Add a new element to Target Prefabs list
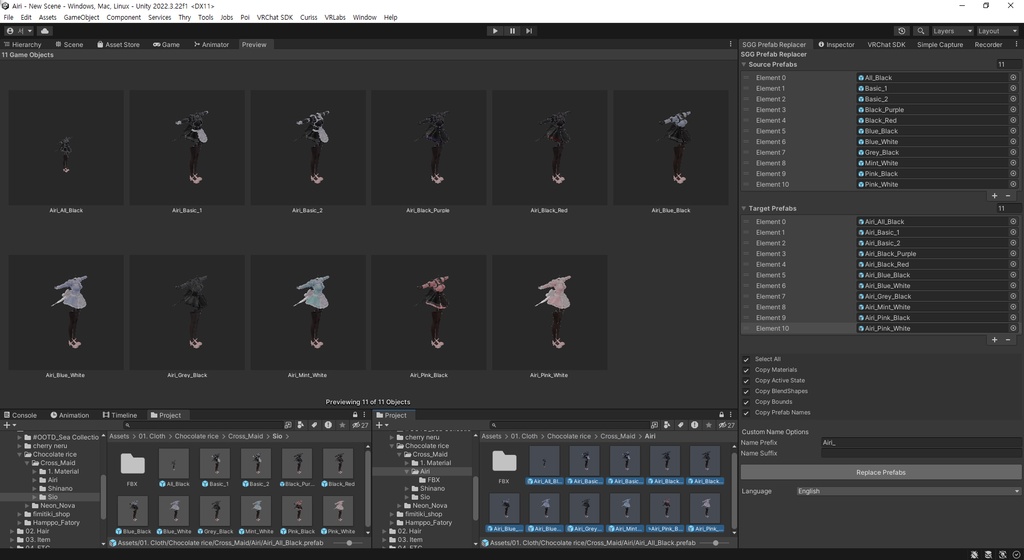Image resolution: width=1024 pixels, height=560 pixels. 995,339
